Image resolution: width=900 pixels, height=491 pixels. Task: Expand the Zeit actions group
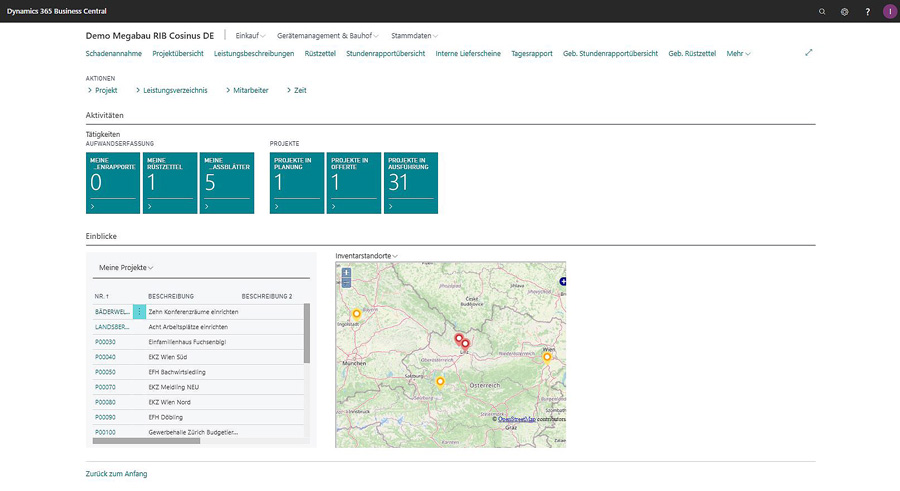pos(297,90)
